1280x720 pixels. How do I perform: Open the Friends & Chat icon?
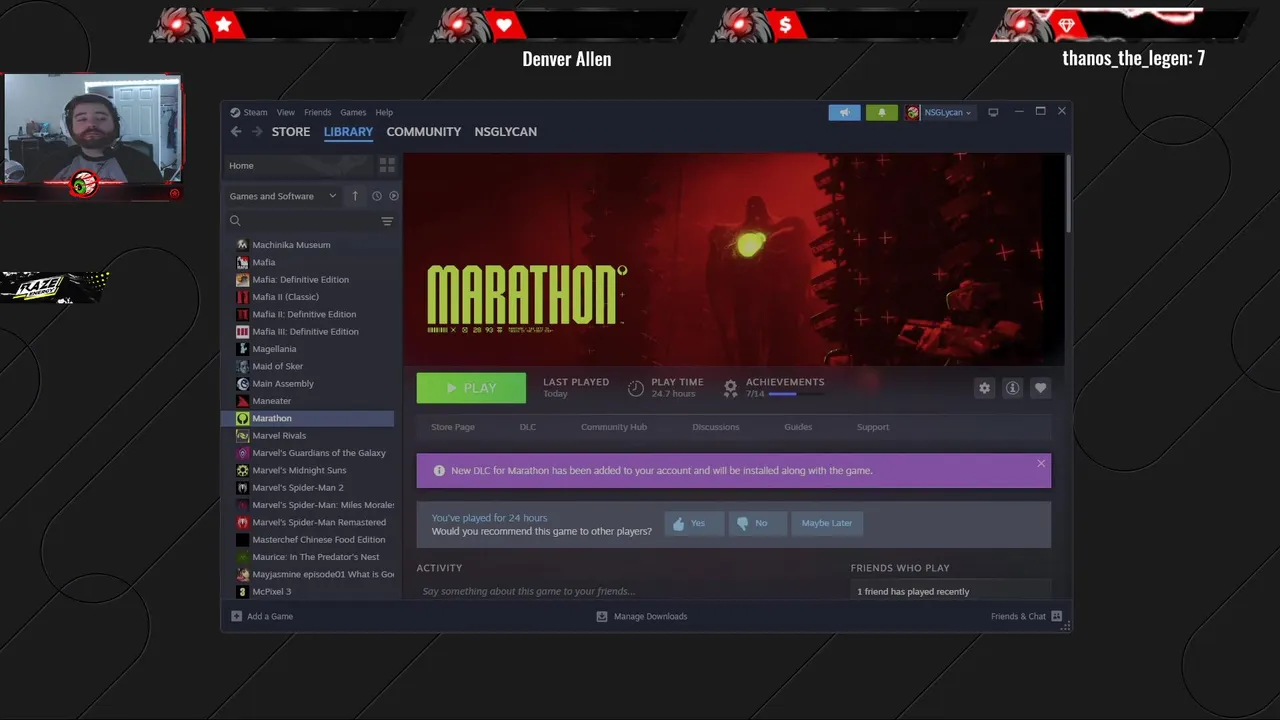click(x=1057, y=616)
